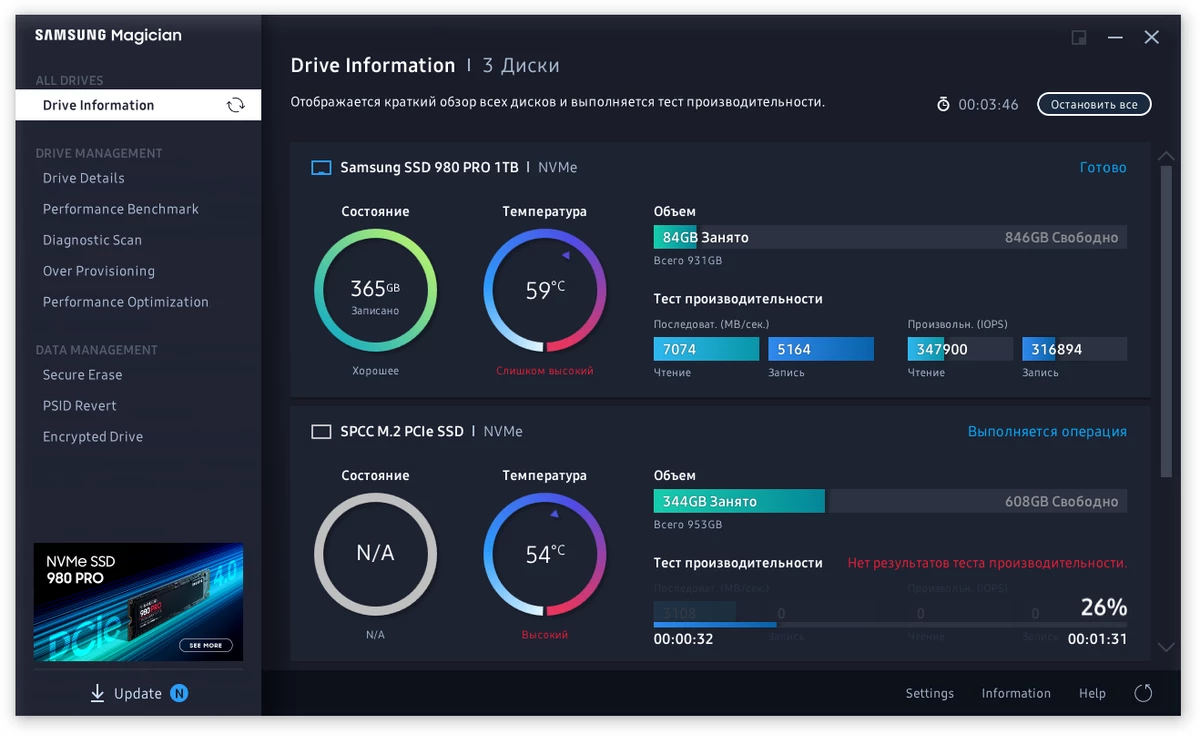1200x736 pixels.
Task: Click the refresh icon next to Help
Action: pos(1144,693)
